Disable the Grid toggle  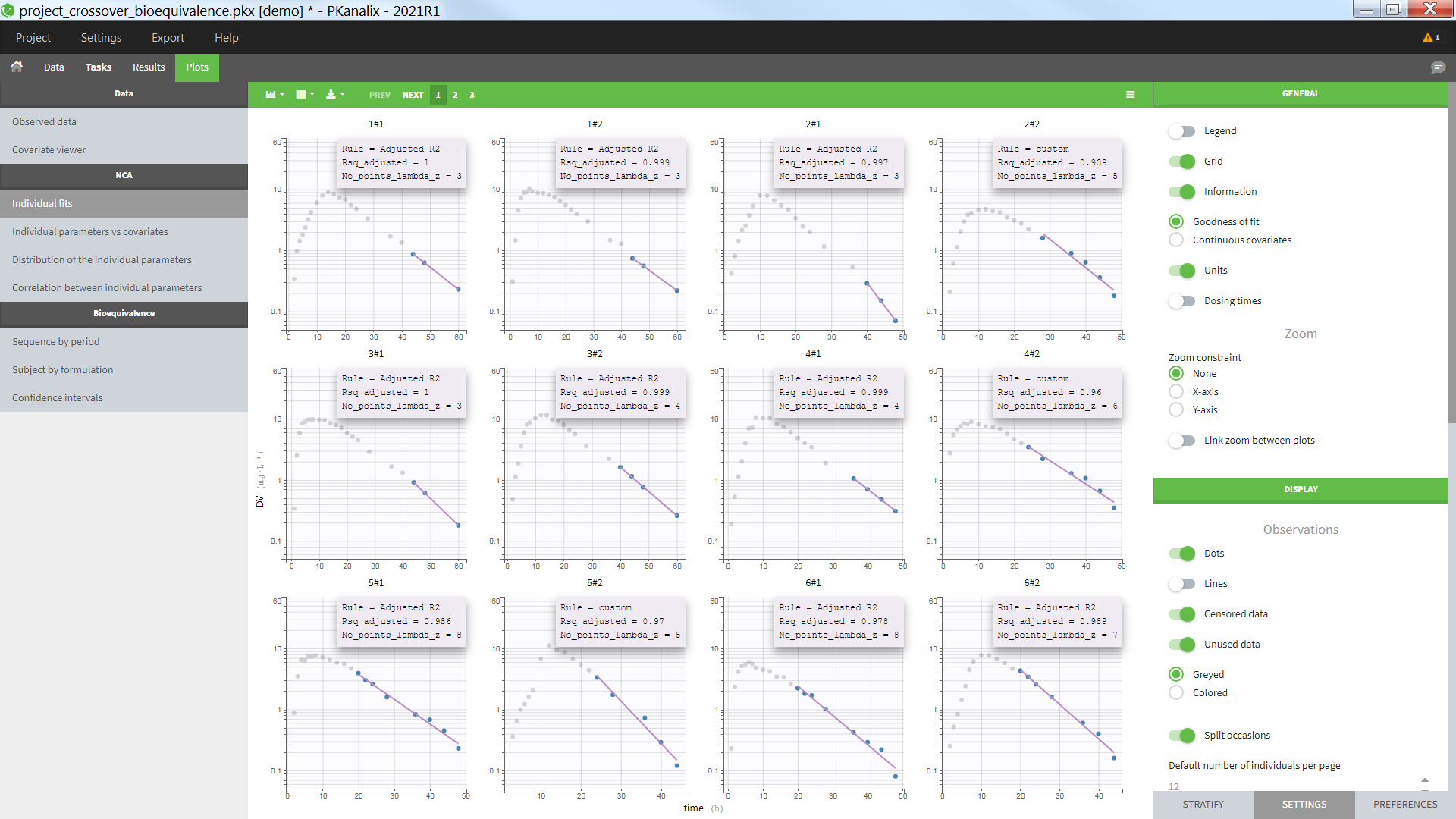(1181, 162)
